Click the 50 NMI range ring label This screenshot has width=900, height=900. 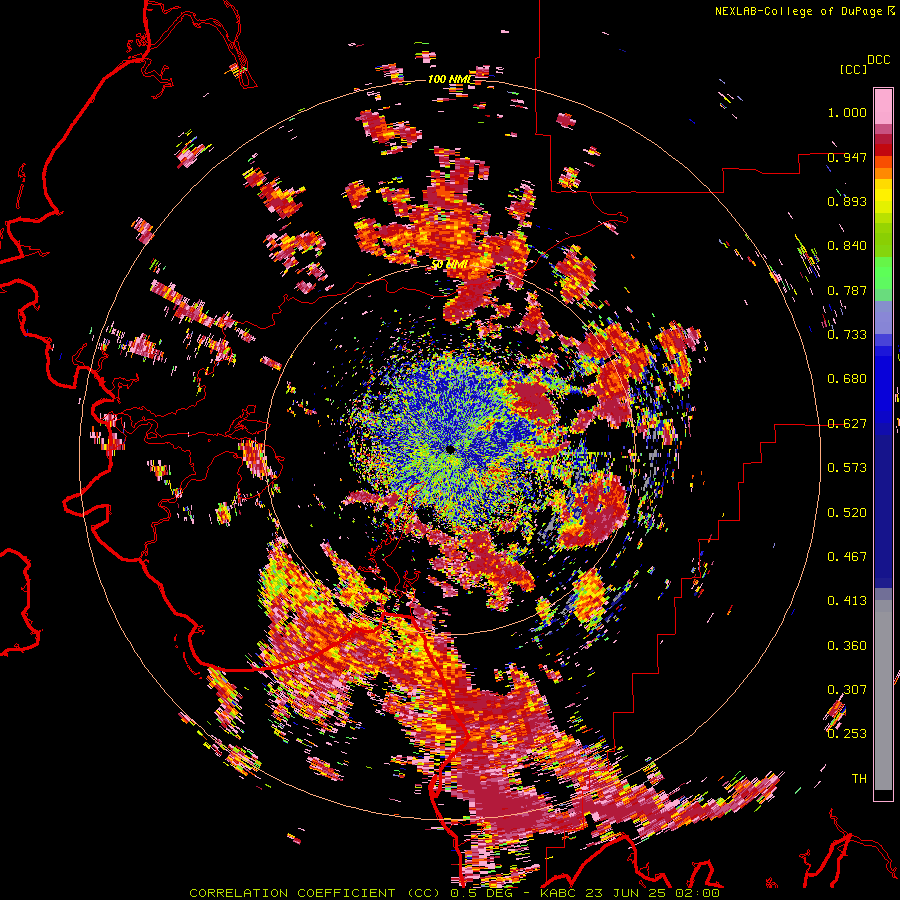449,265
